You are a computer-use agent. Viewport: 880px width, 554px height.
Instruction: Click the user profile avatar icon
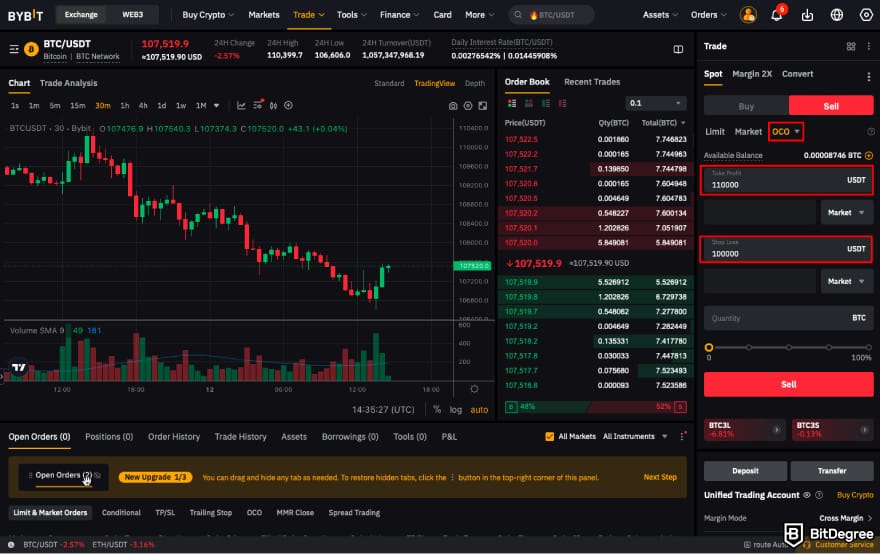[748, 15]
